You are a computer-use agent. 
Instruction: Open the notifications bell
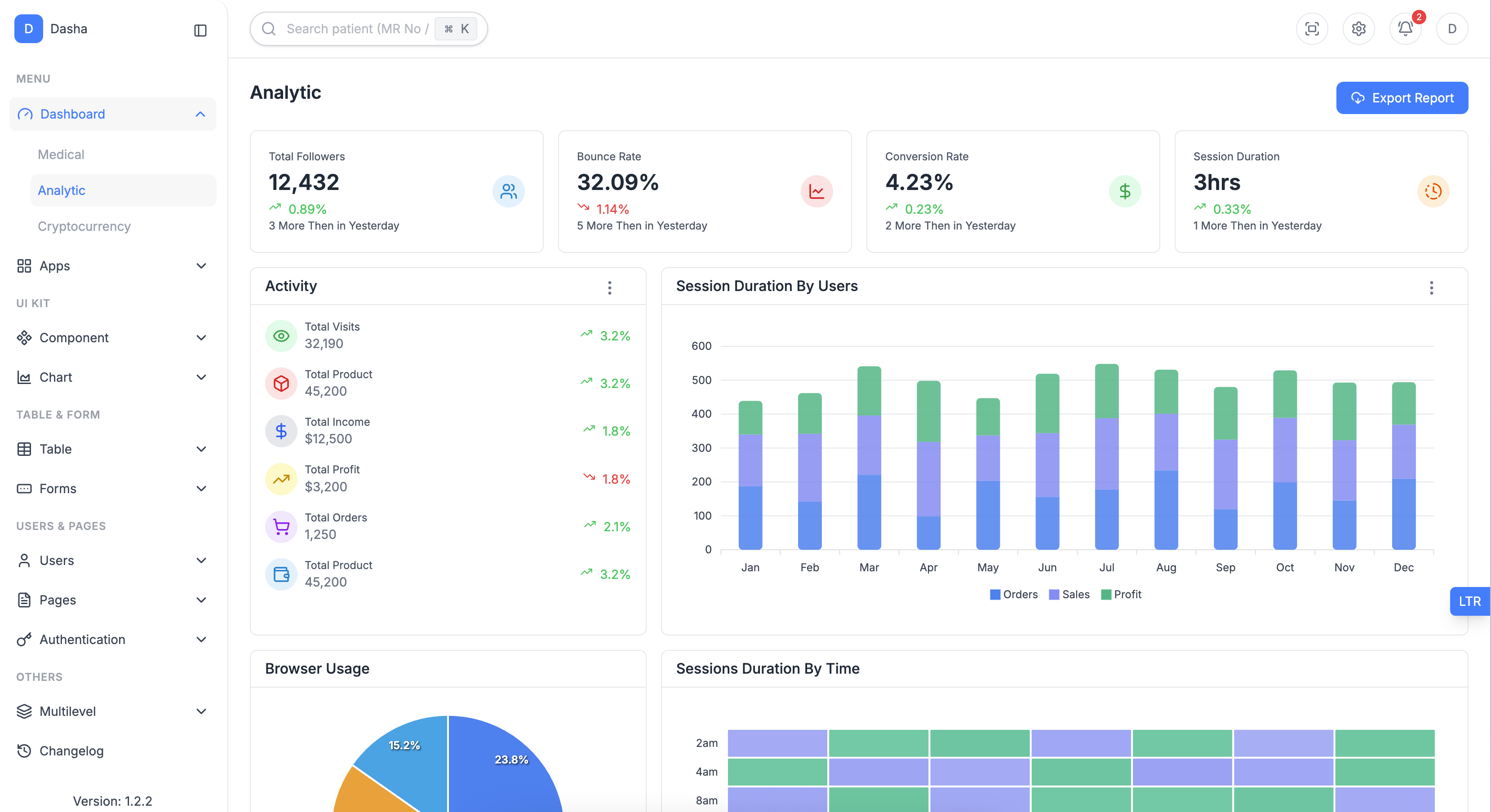point(1405,29)
